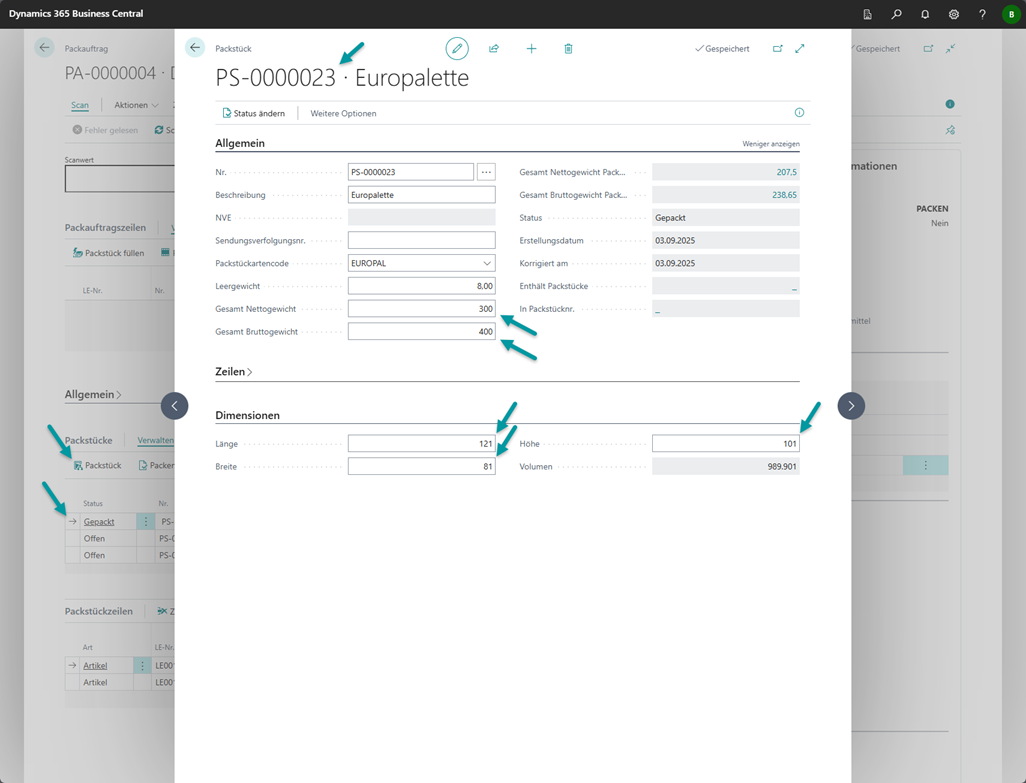The image size is (1026, 783).
Task: Show the info factbox icon
Action: click(799, 113)
